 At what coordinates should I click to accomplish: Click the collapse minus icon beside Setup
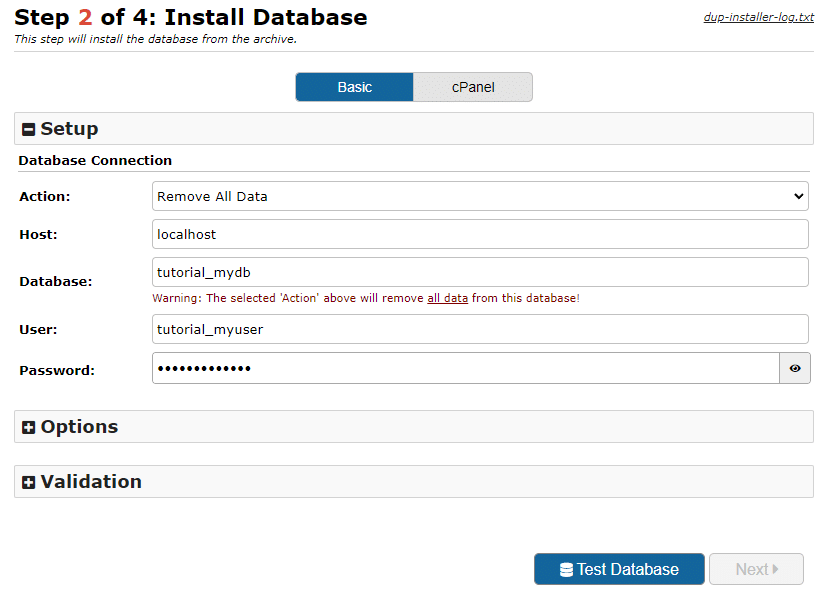click(27, 128)
